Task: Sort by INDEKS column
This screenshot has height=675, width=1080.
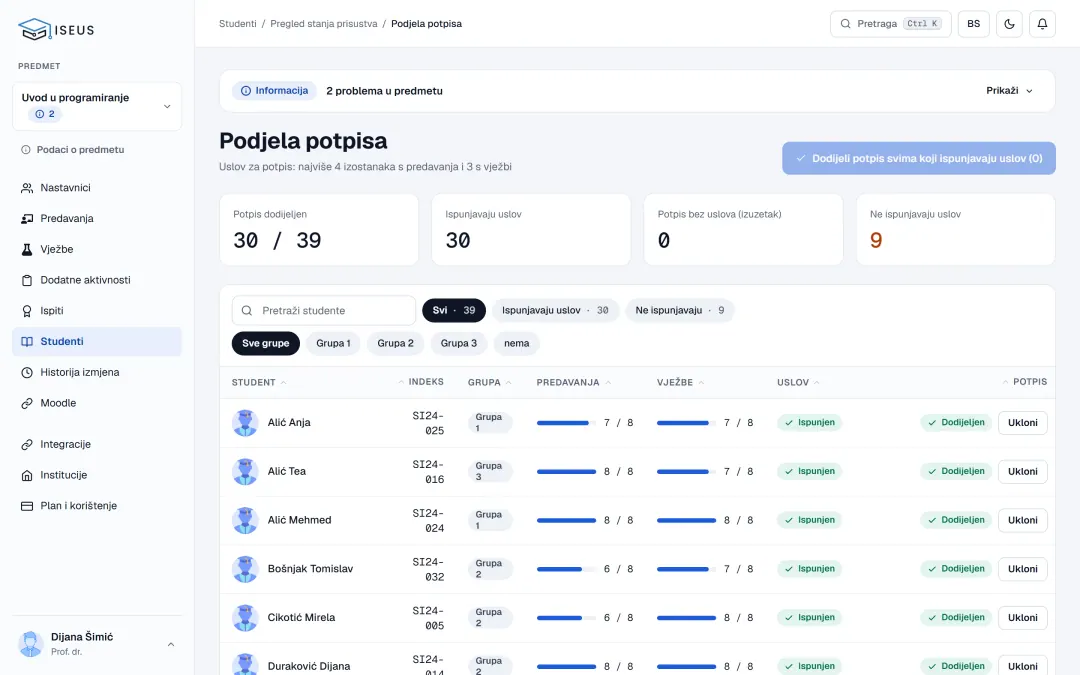Action: coord(421,382)
